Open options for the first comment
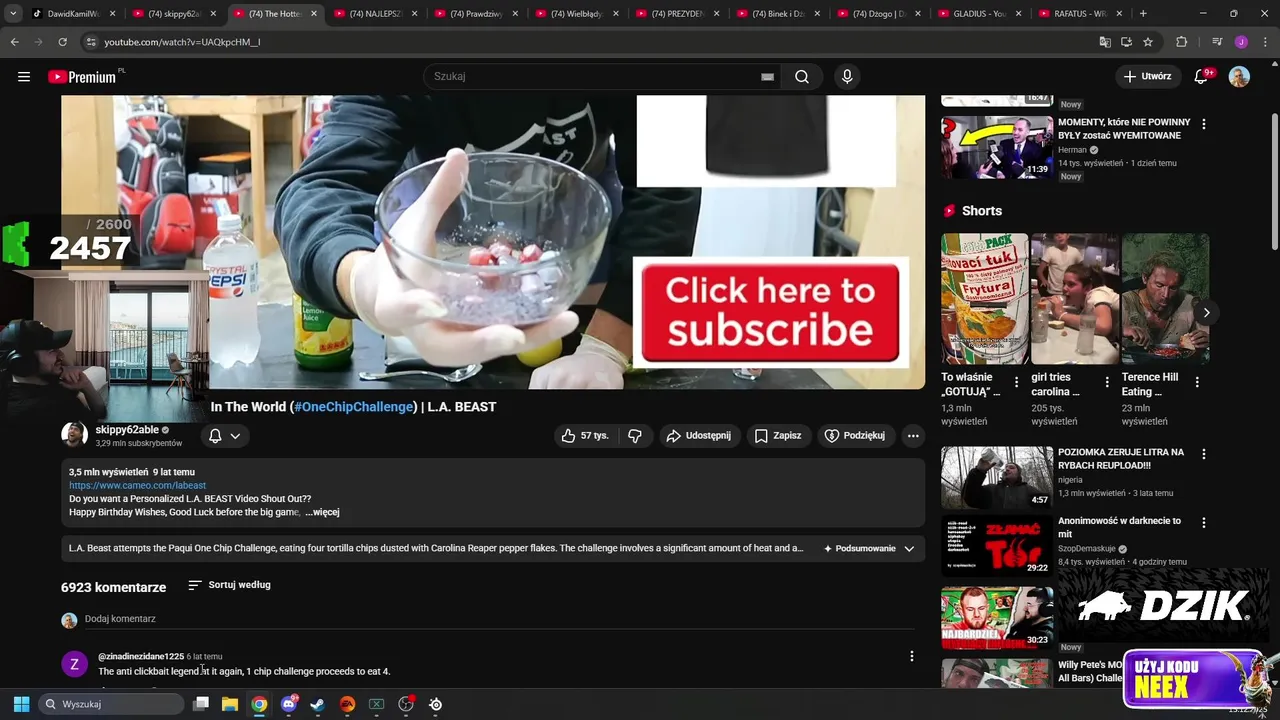The width and height of the screenshot is (1280, 720). 911,656
